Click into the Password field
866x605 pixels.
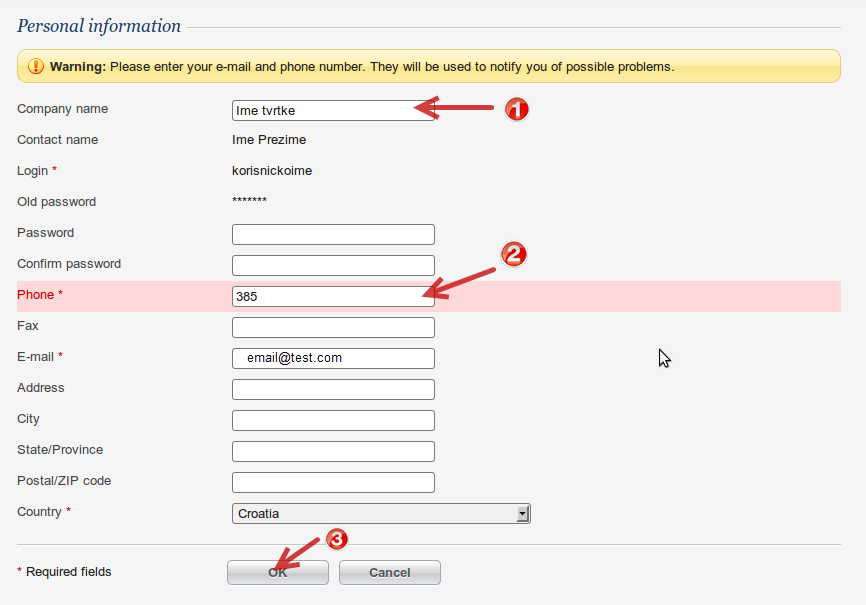point(333,234)
